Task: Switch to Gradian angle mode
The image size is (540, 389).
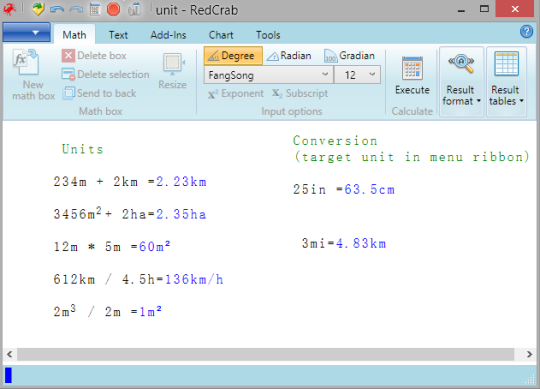Action: [x=349, y=55]
